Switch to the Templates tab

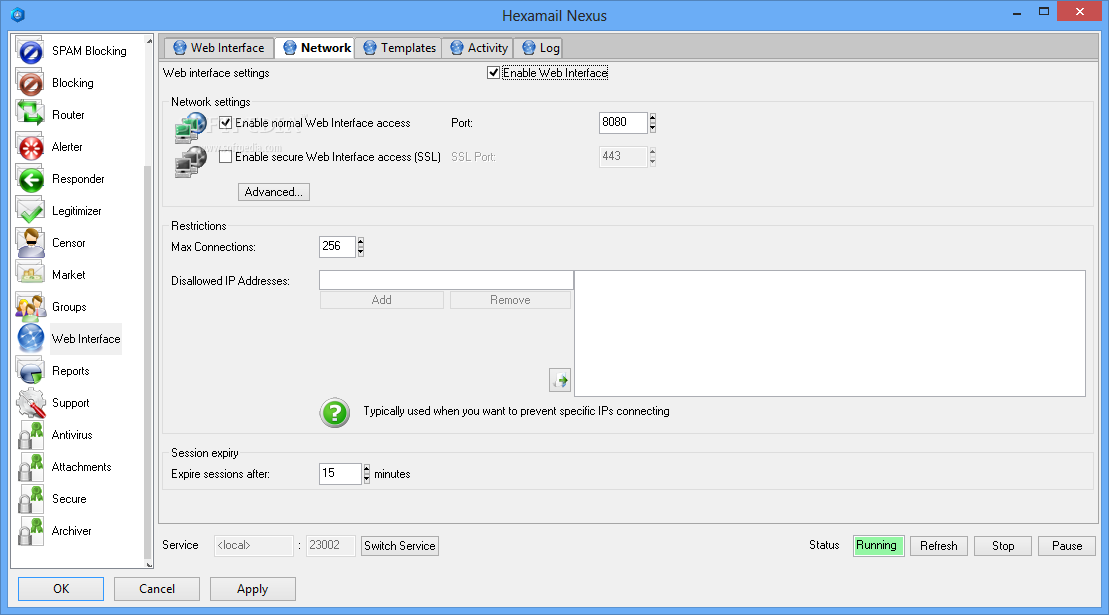pos(399,48)
